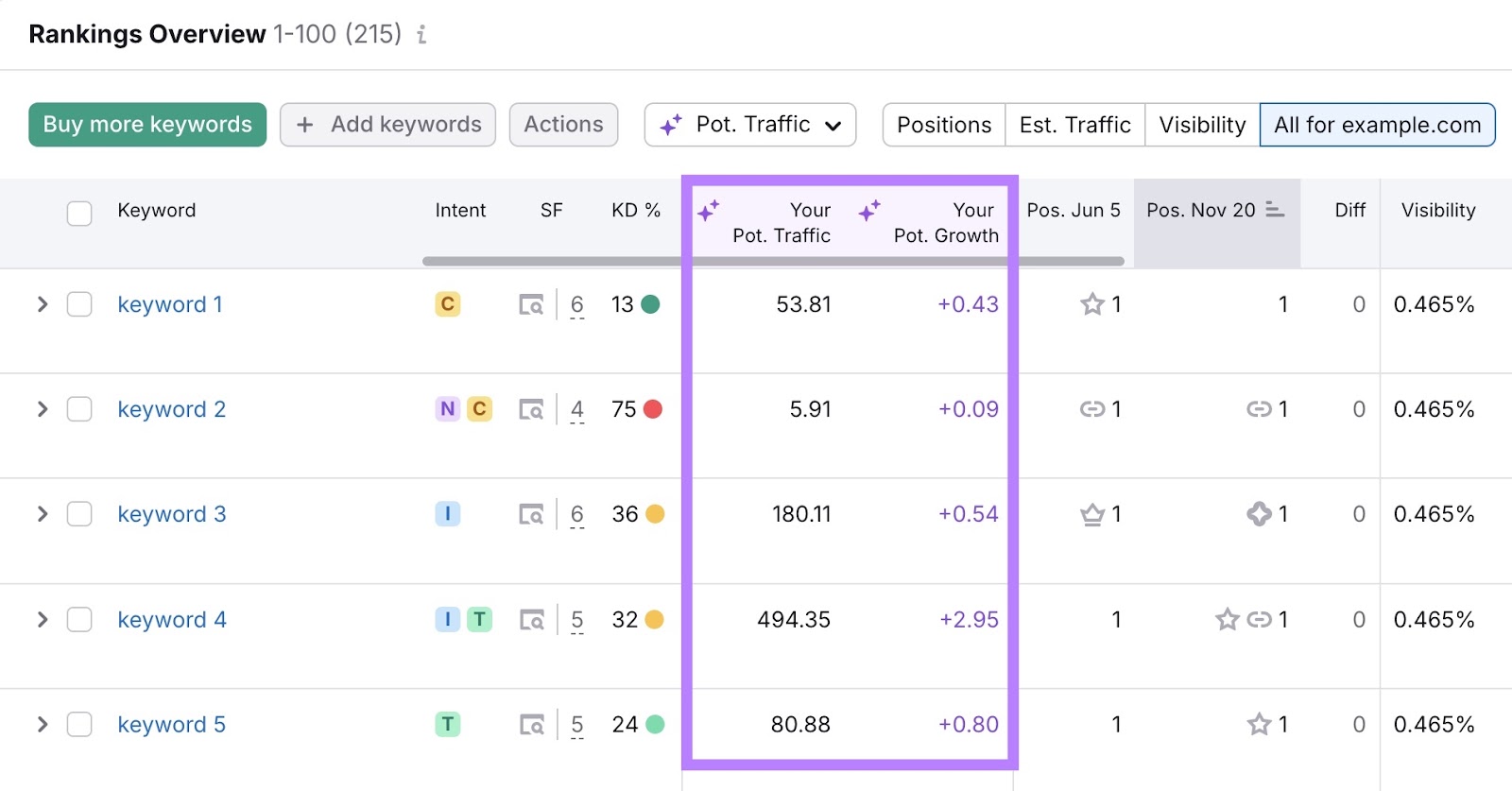
Task: Click the Navigational intent badge for keyword 2
Action: click(x=447, y=409)
